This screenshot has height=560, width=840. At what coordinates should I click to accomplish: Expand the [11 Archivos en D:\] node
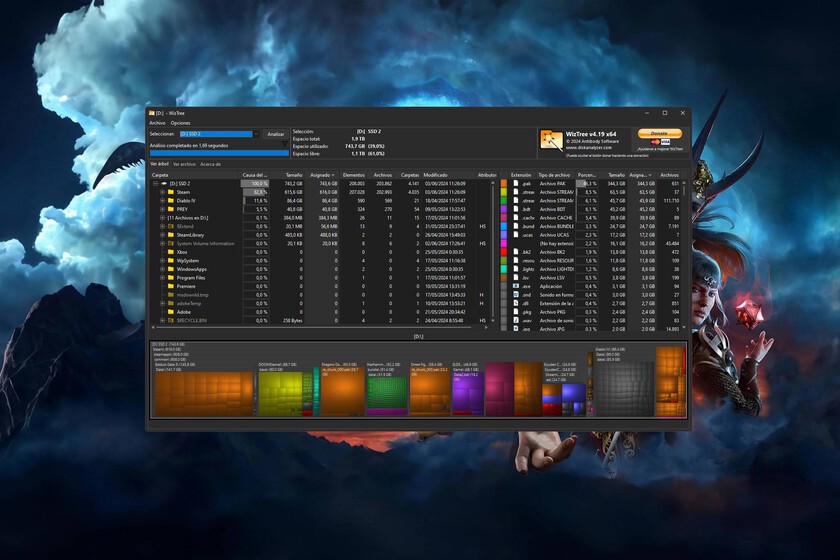click(x=163, y=218)
